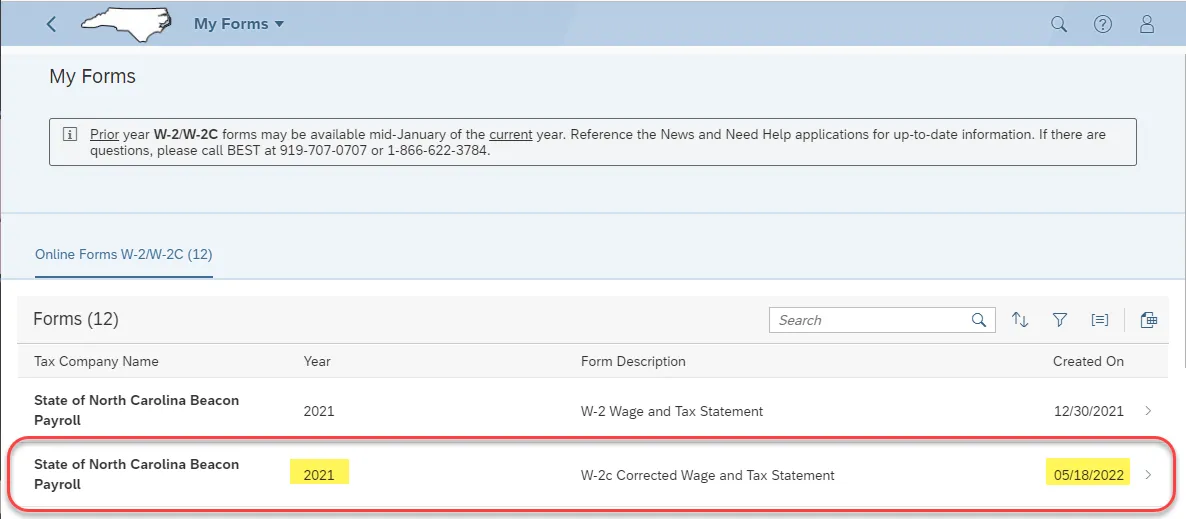Image resolution: width=1186 pixels, height=519 pixels.
Task: Open the group forms icon
Action: click(1099, 320)
